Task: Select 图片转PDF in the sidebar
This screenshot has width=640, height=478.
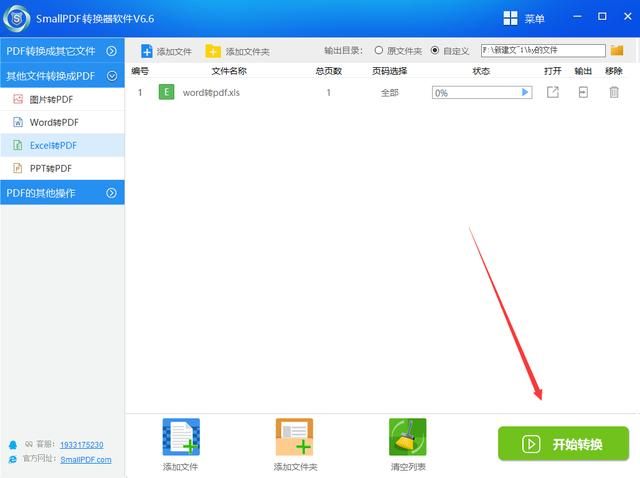Action: pos(62,99)
